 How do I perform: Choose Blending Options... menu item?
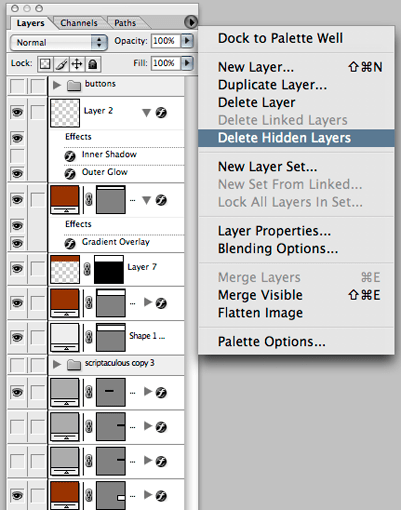click(x=296, y=248)
